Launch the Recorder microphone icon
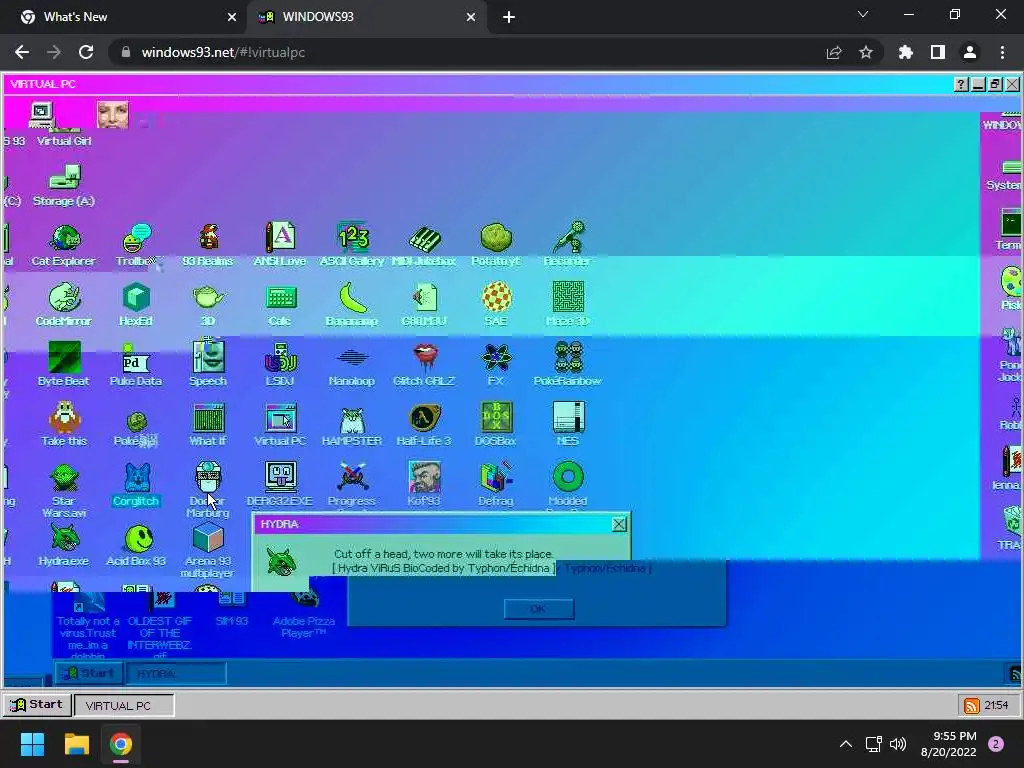1024x768 pixels. 568,246
